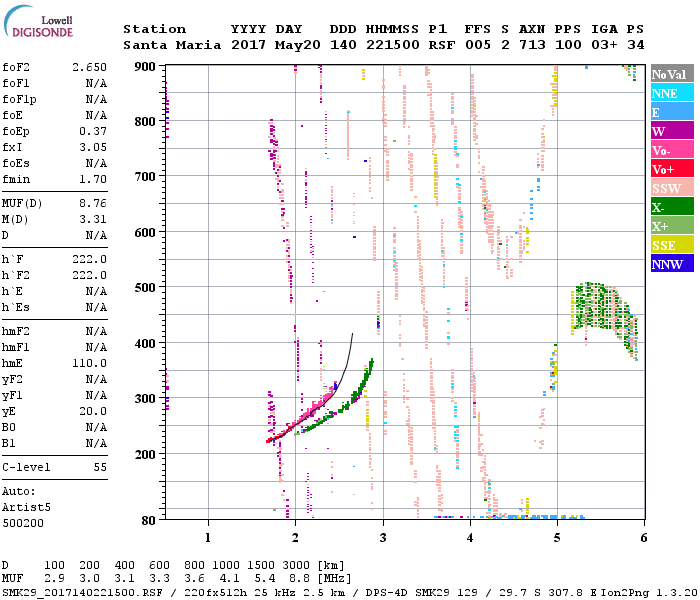Click the foEs parameter label
The width and height of the screenshot is (700, 600).
(x=16, y=163)
